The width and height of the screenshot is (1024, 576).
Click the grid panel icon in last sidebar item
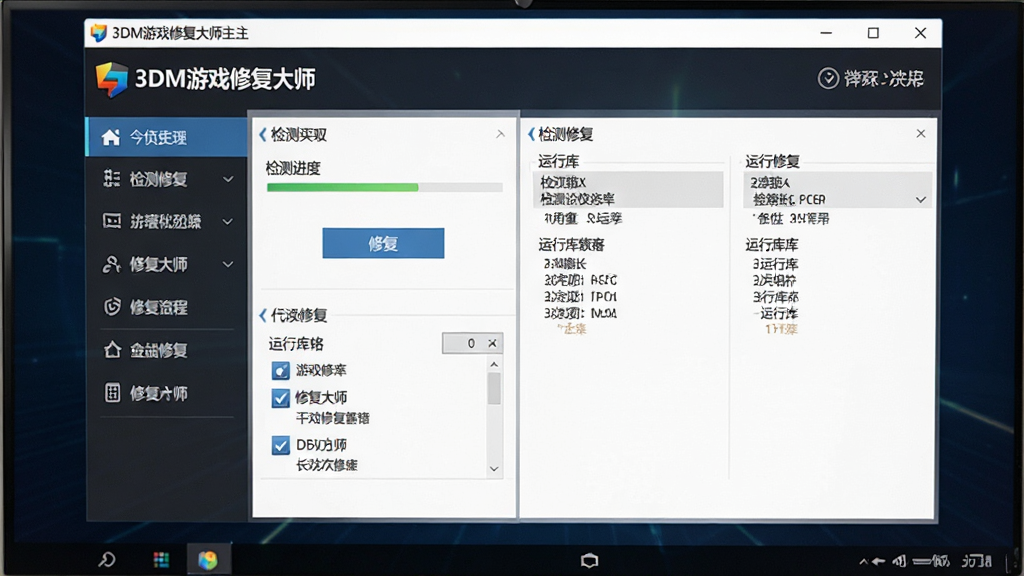coord(112,392)
